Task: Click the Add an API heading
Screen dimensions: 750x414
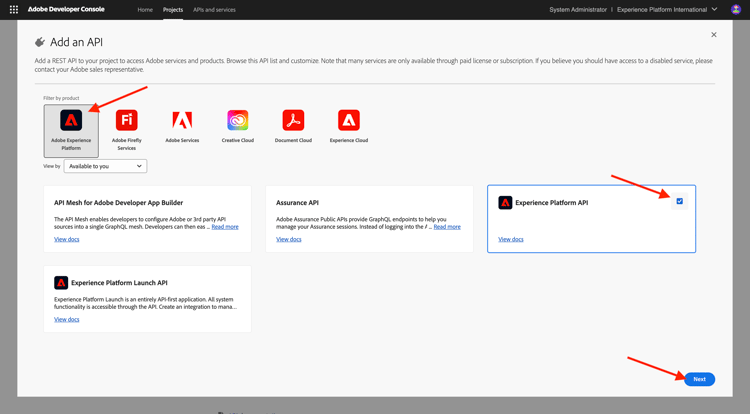Action: pos(77,42)
